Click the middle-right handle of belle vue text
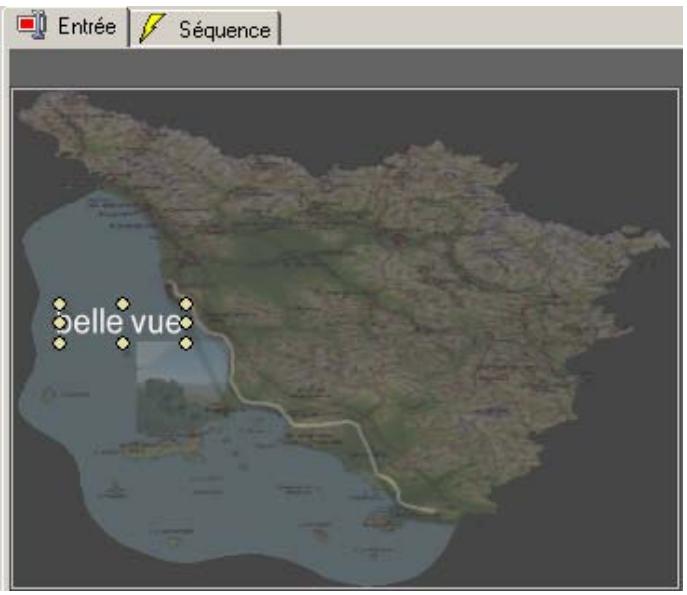 tap(186, 323)
